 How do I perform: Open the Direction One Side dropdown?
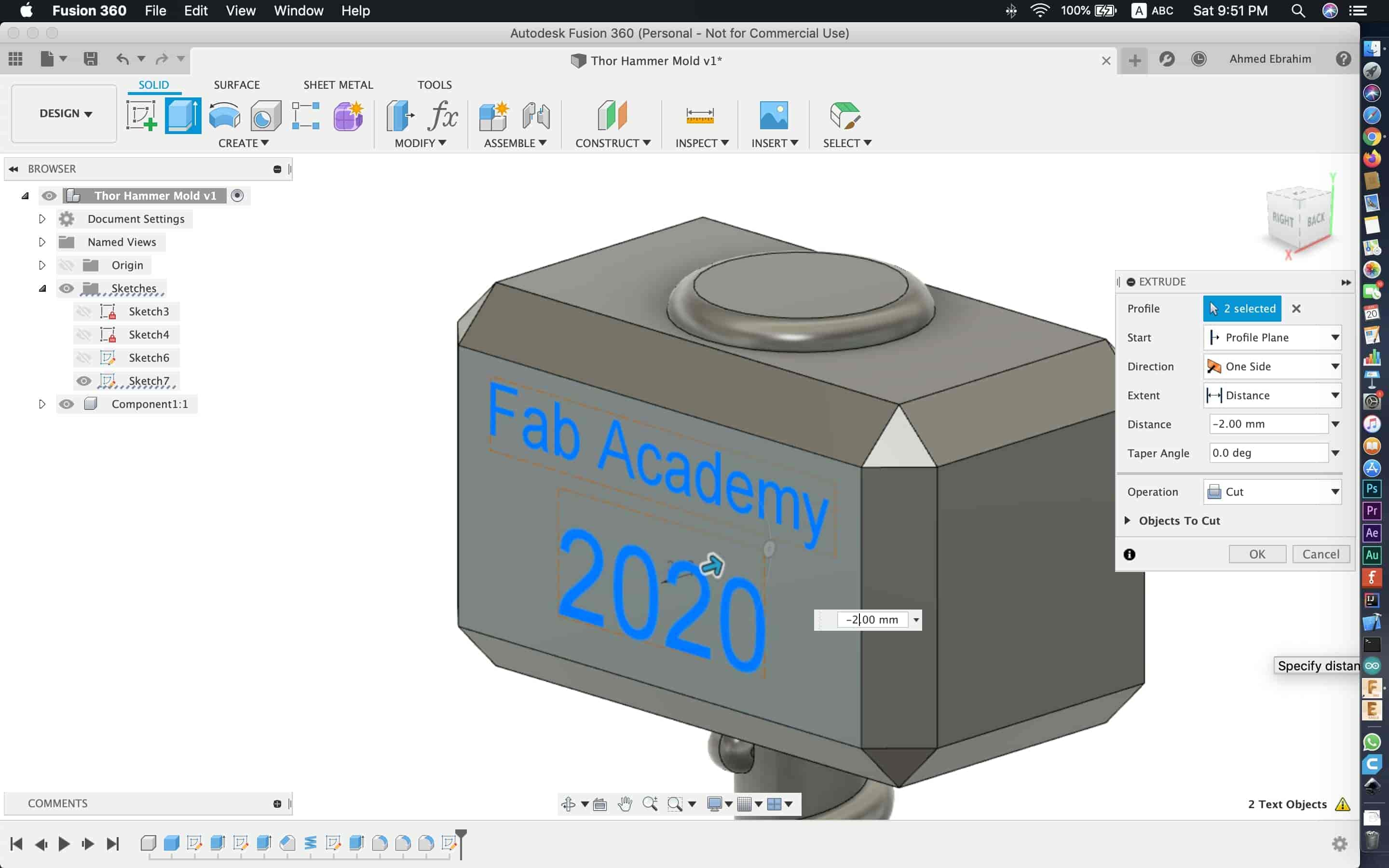click(1272, 366)
